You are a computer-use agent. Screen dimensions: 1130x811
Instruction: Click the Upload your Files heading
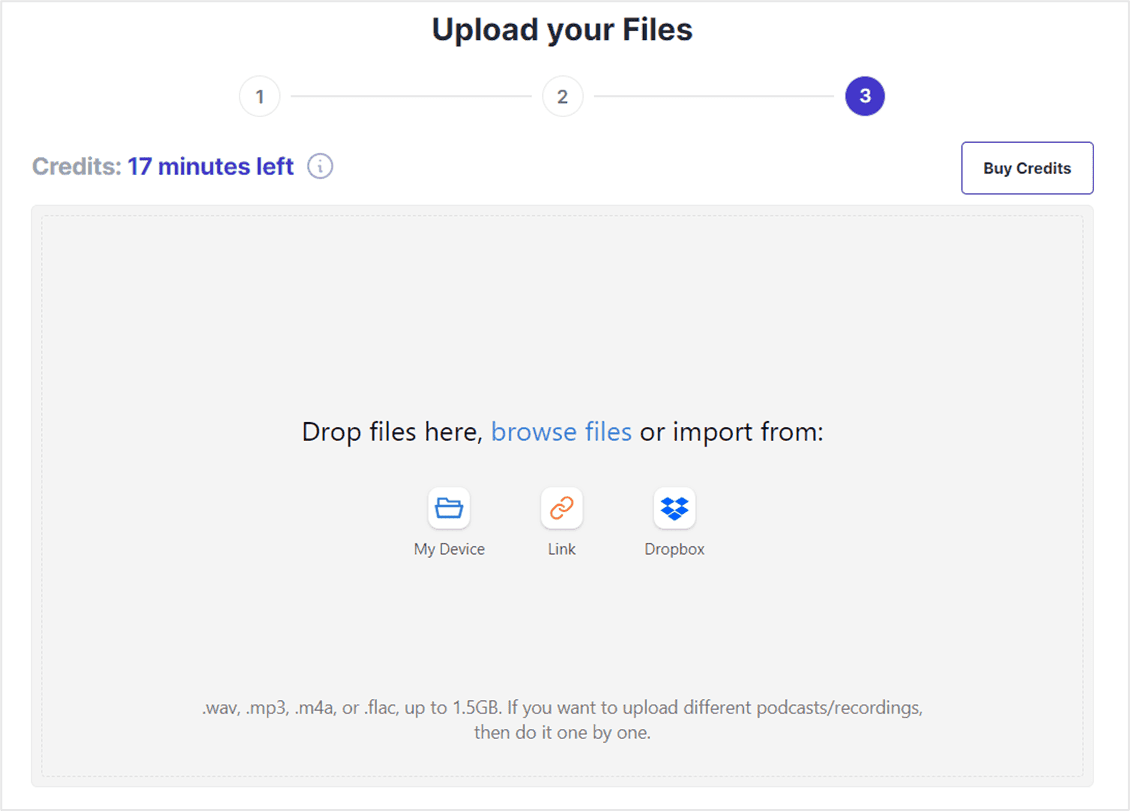(x=562, y=29)
